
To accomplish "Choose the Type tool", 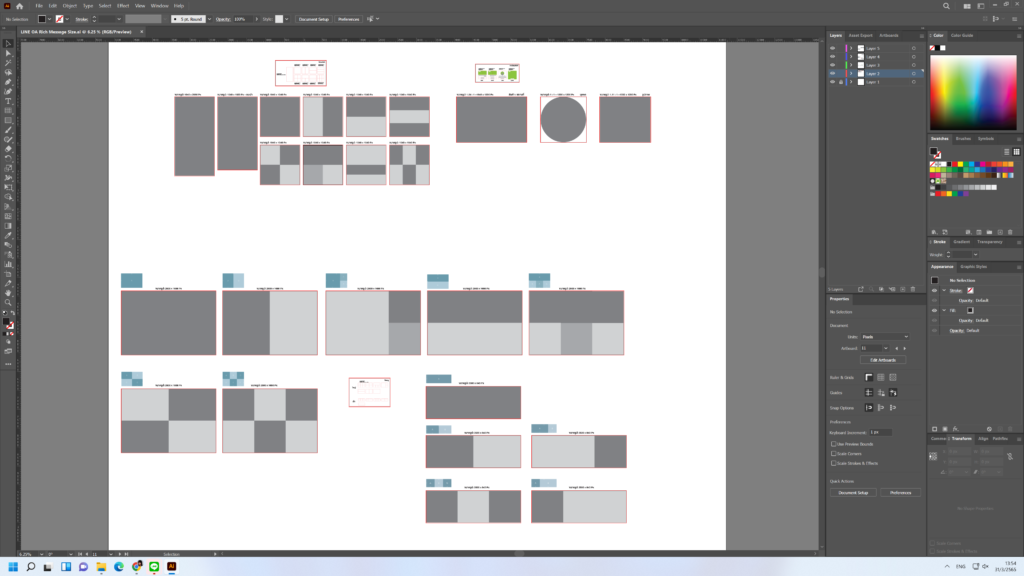I will click(x=7, y=101).
